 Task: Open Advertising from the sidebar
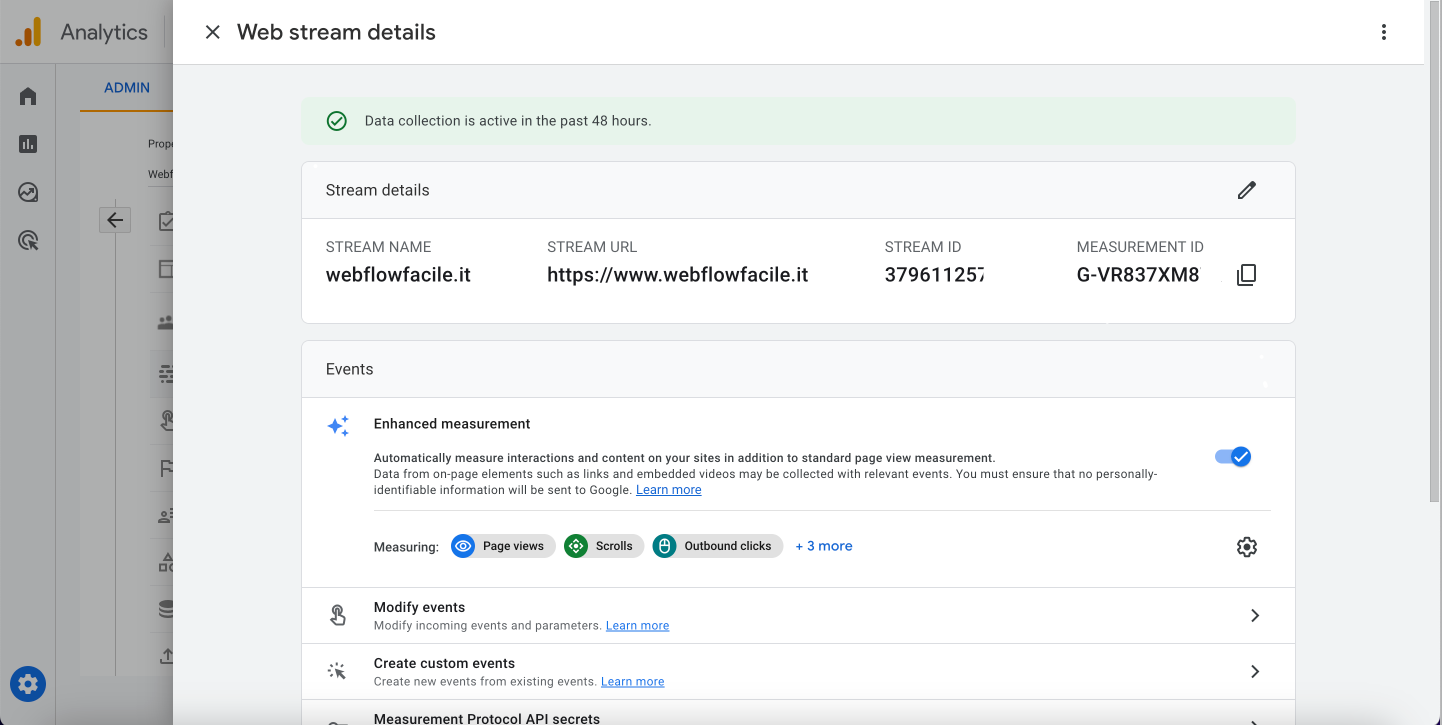pos(28,240)
